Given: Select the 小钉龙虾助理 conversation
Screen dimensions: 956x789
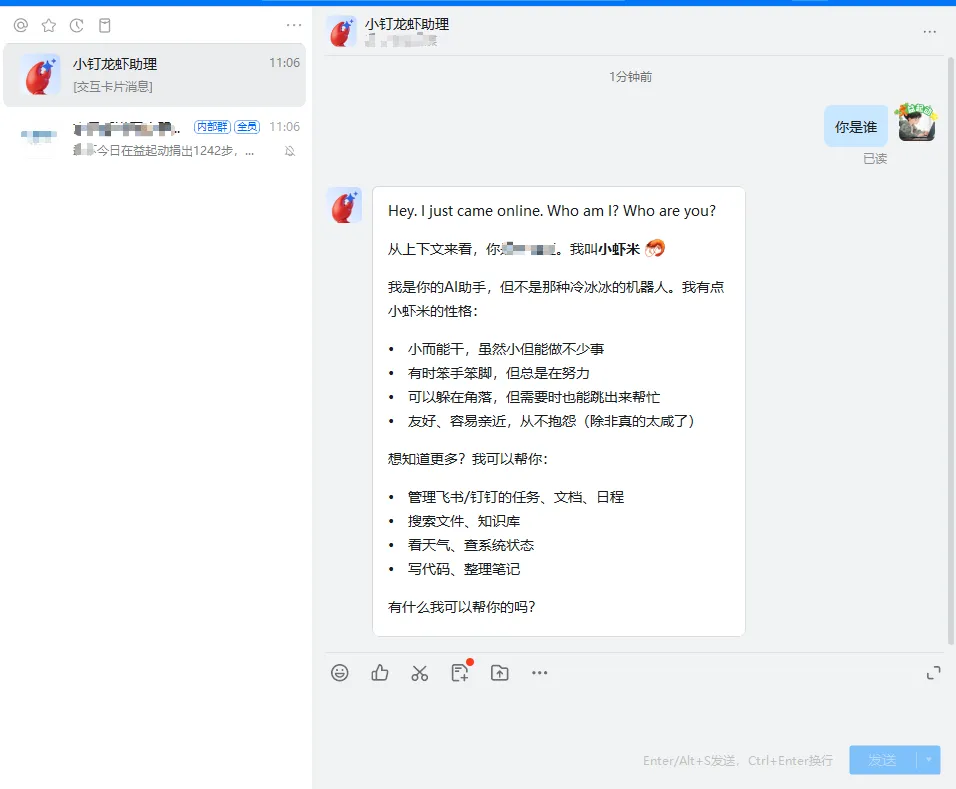Looking at the screenshot, I should [154, 75].
